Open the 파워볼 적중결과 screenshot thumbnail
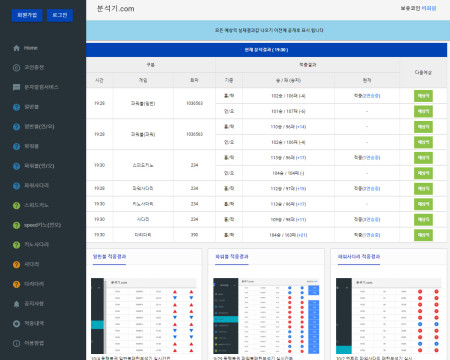The height and width of the screenshot is (360, 450). pos(266,316)
